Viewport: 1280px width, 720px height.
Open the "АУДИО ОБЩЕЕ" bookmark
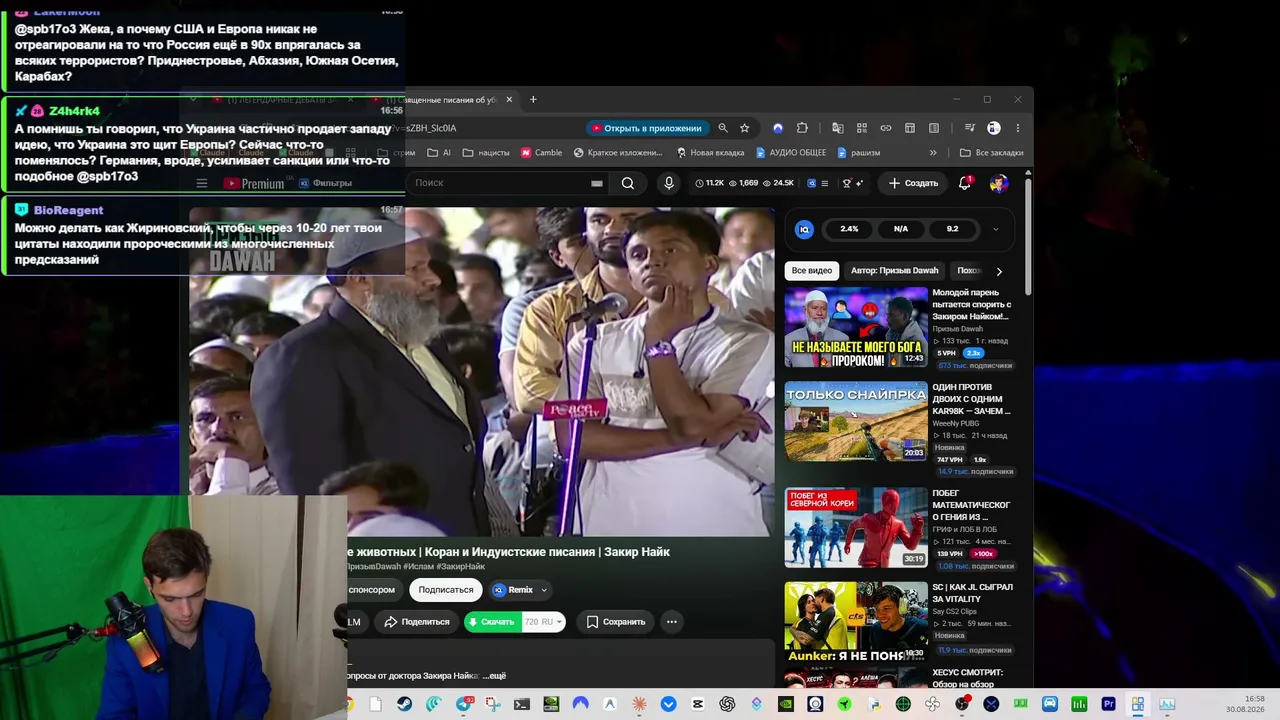click(791, 153)
